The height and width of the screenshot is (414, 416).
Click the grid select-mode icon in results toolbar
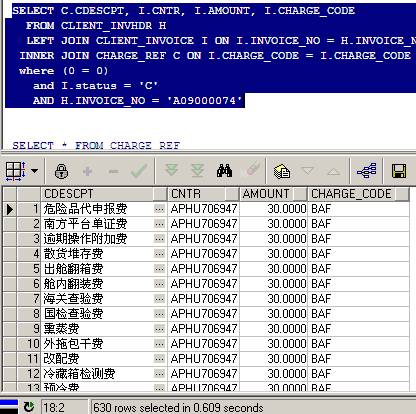click(x=15, y=171)
